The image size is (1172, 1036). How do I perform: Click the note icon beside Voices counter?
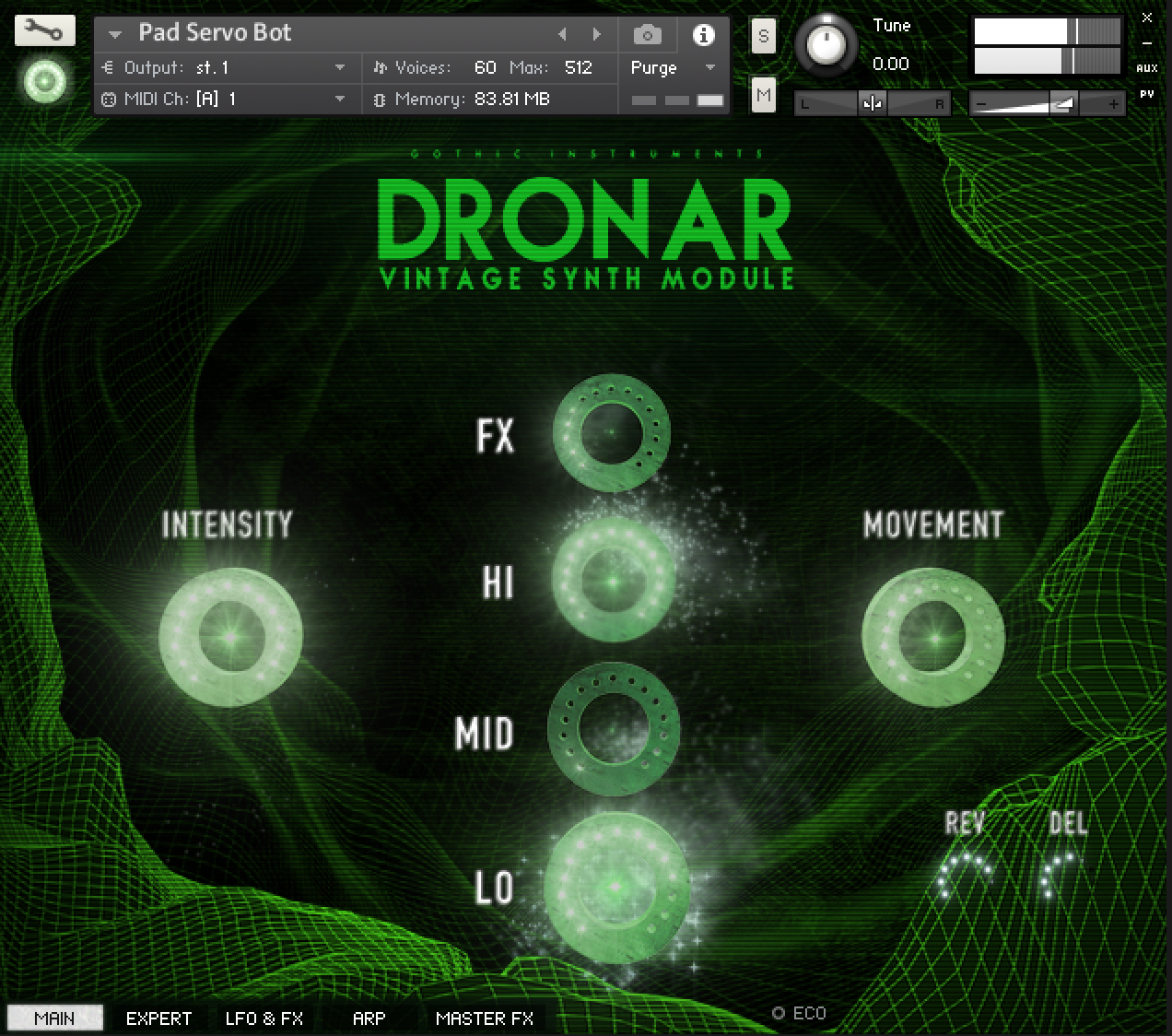tap(379, 66)
